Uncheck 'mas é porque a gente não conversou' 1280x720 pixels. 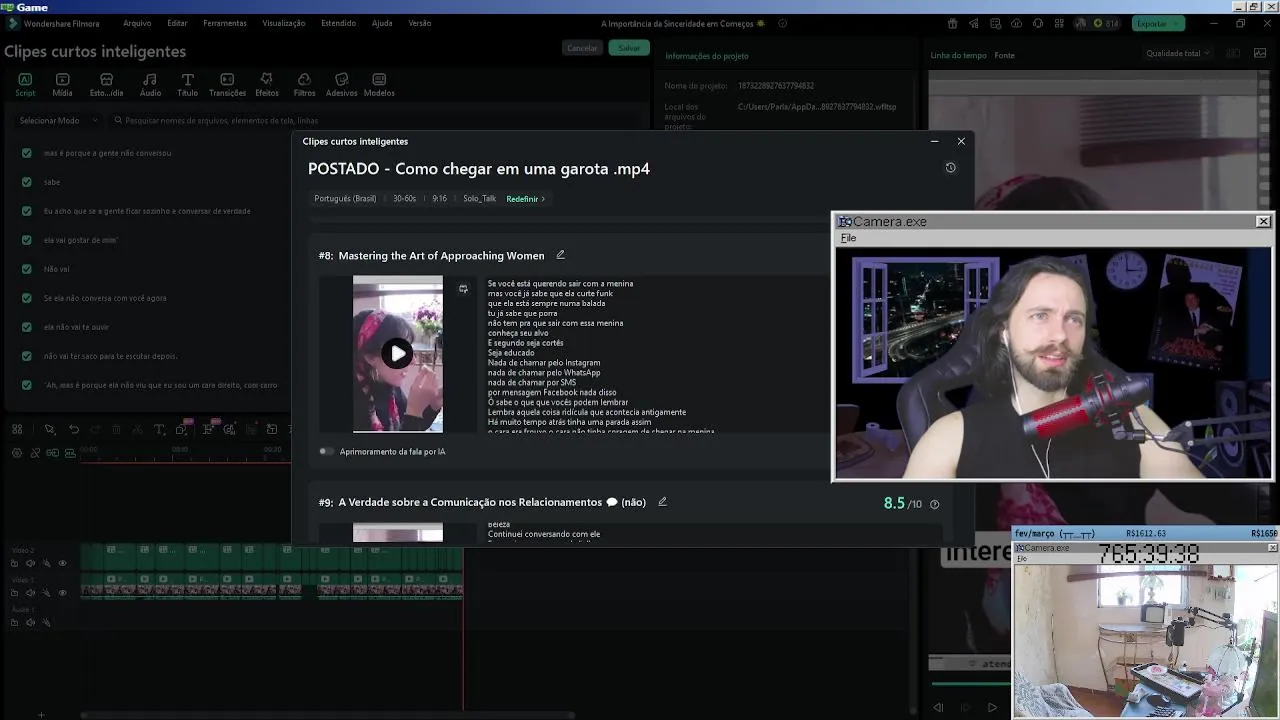27,153
